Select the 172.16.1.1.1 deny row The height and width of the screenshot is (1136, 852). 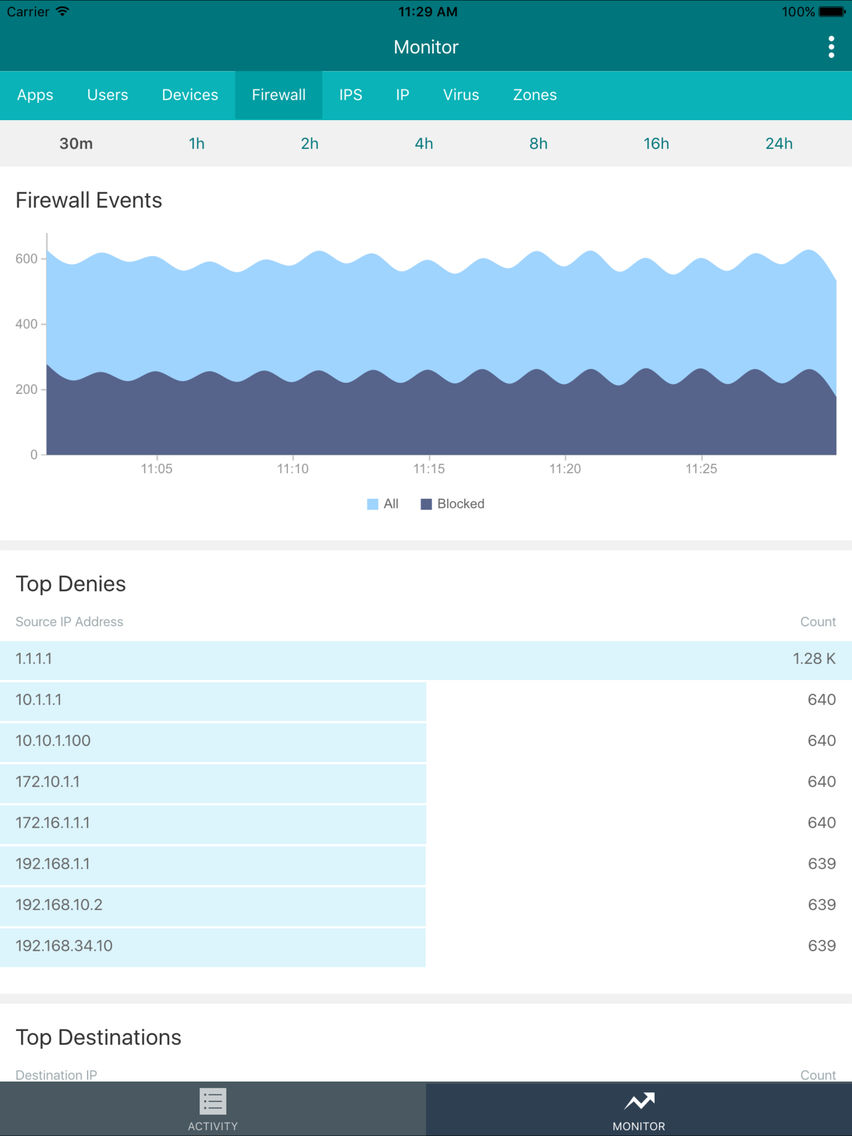click(426, 824)
